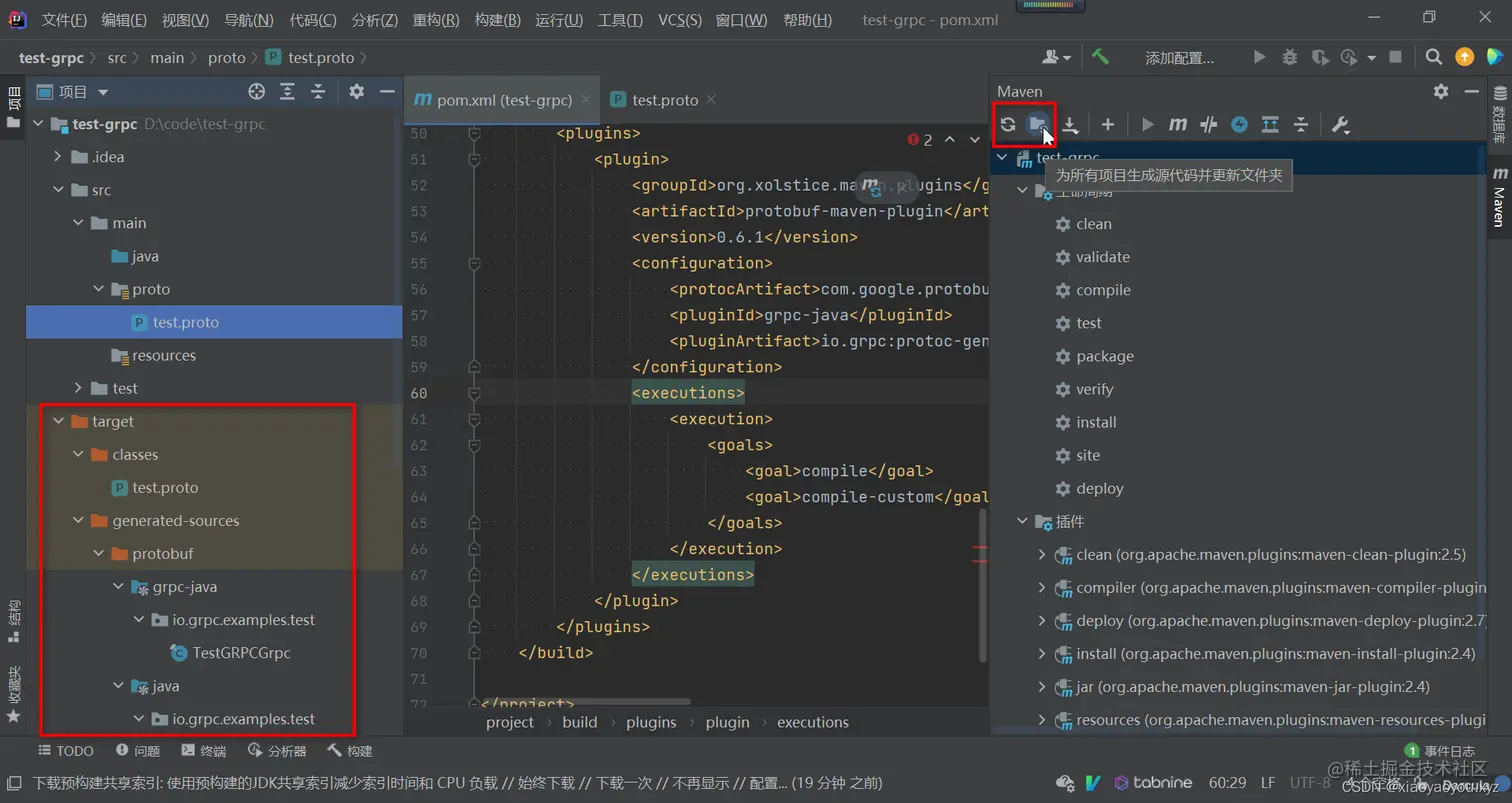Viewport: 1512px width, 803px height.
Task: Expand the jar plugin node in Maven
Action: coord(1042,686)
